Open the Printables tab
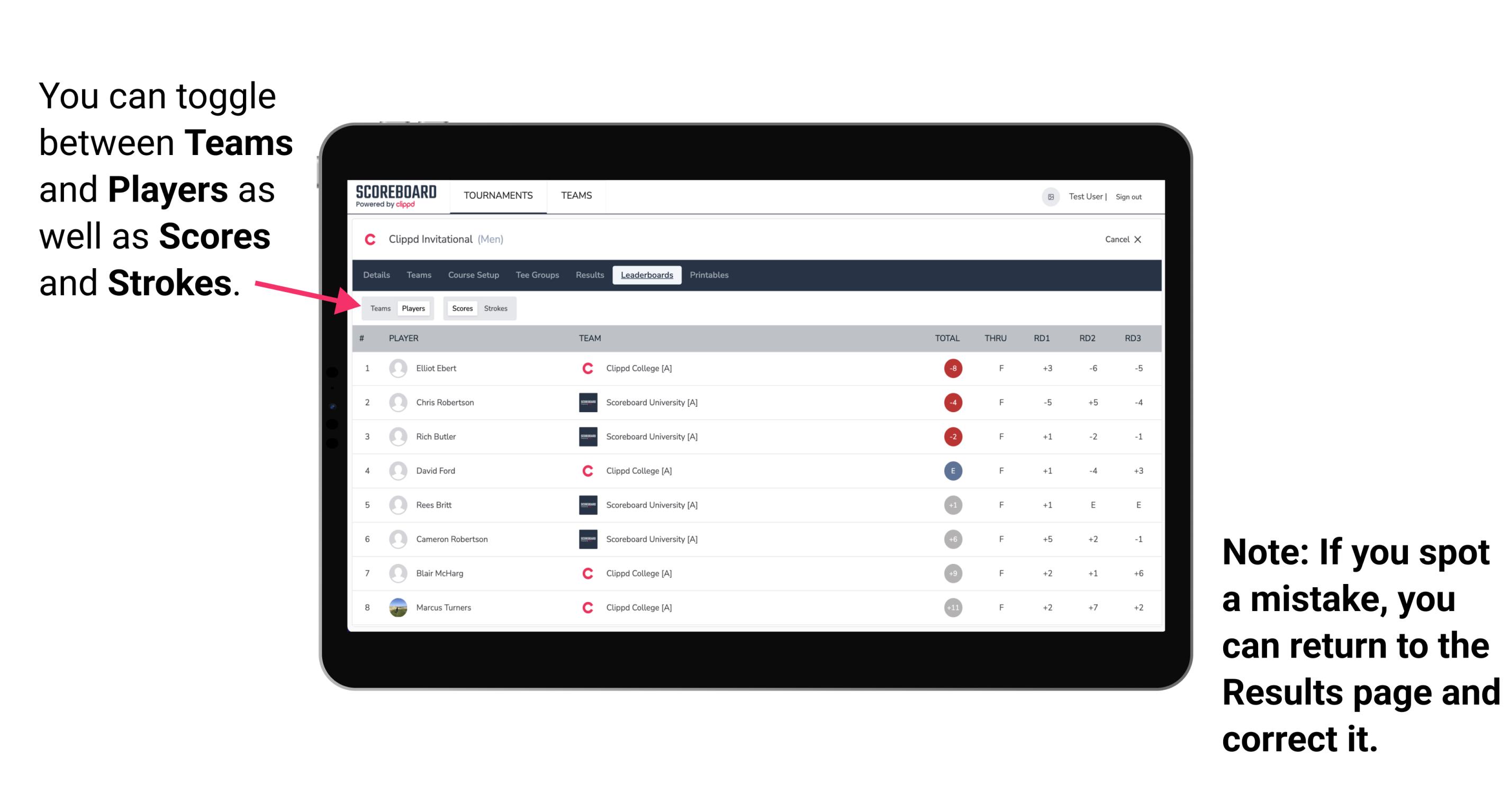Image resolution: width=1510 pixels, height=812 pixels. (710, 274)
